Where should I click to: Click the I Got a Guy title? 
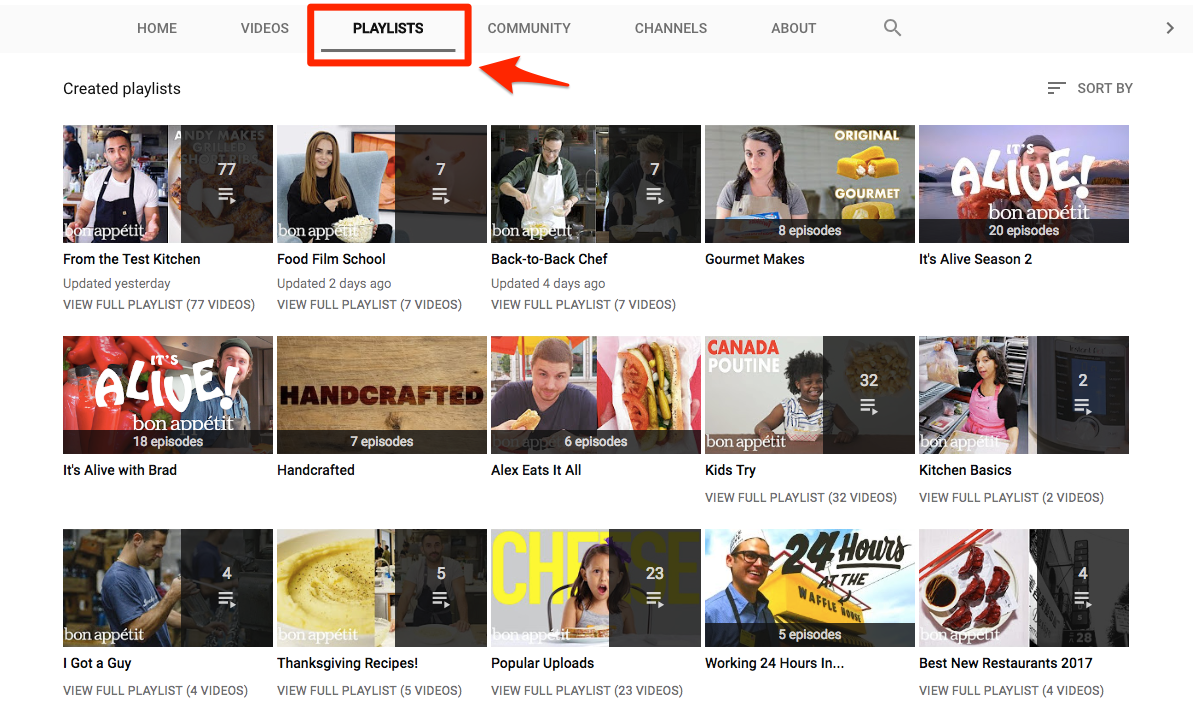point(97,664)
